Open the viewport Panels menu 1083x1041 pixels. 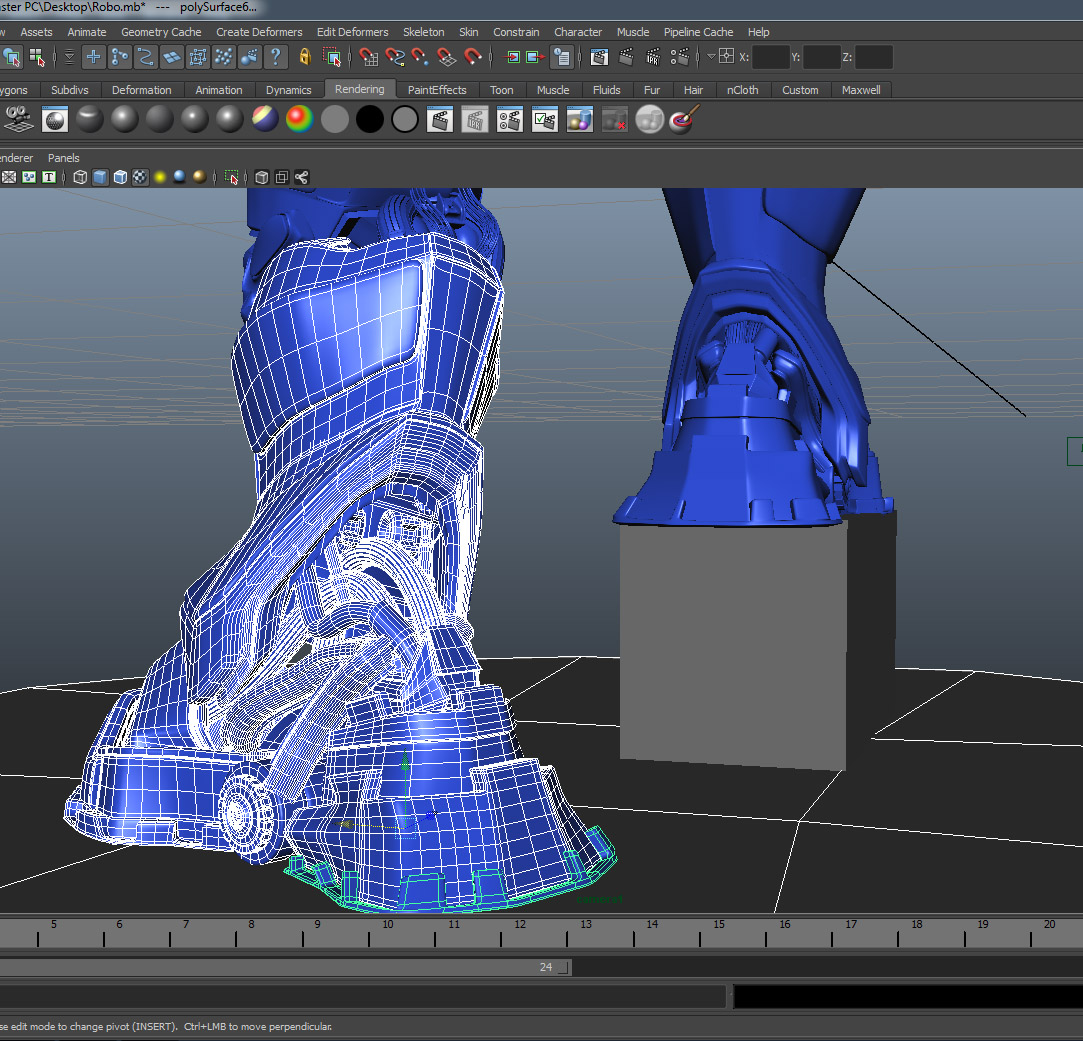(64, 158)
